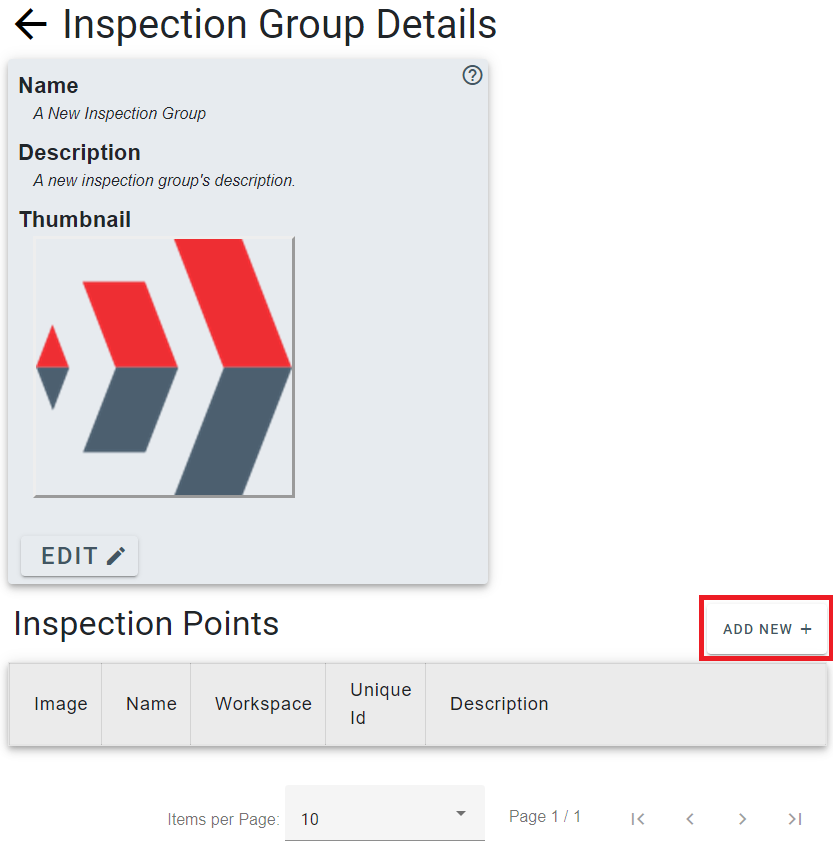The image size is (833, 847).
Task: Click the Workspace column header
Action: click(262, 704)
